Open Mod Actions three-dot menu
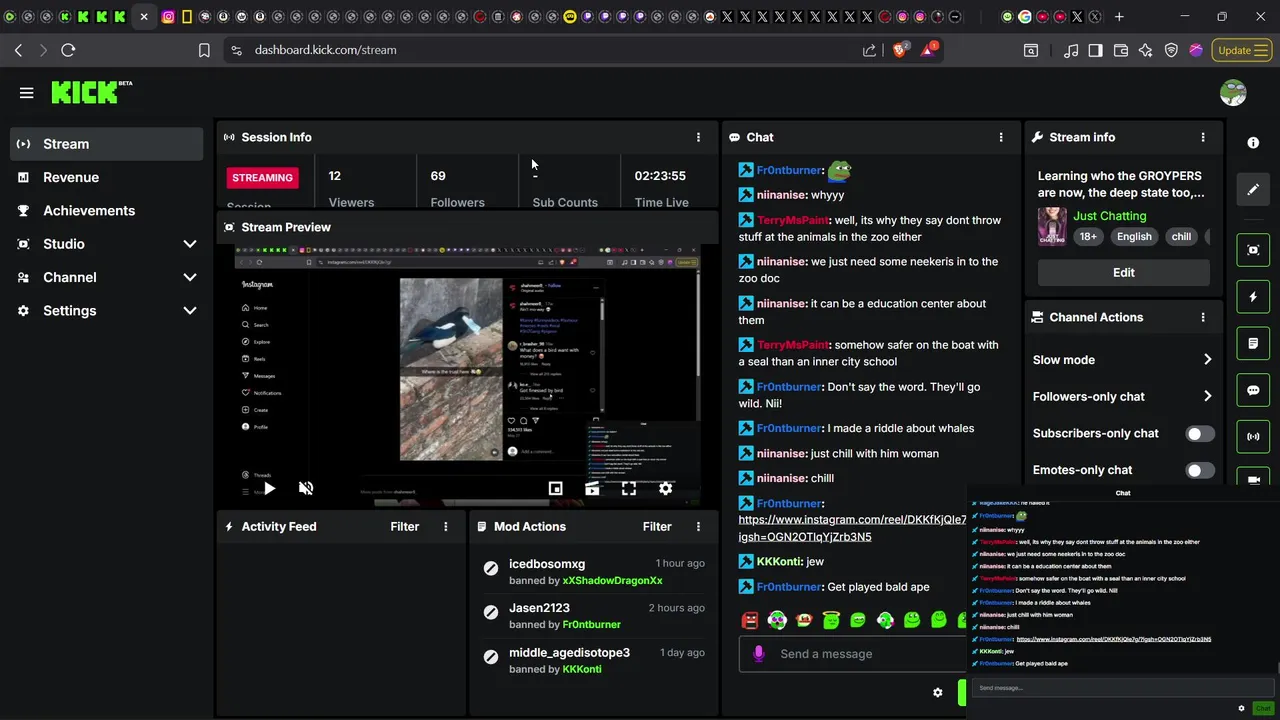 [698, 526]
